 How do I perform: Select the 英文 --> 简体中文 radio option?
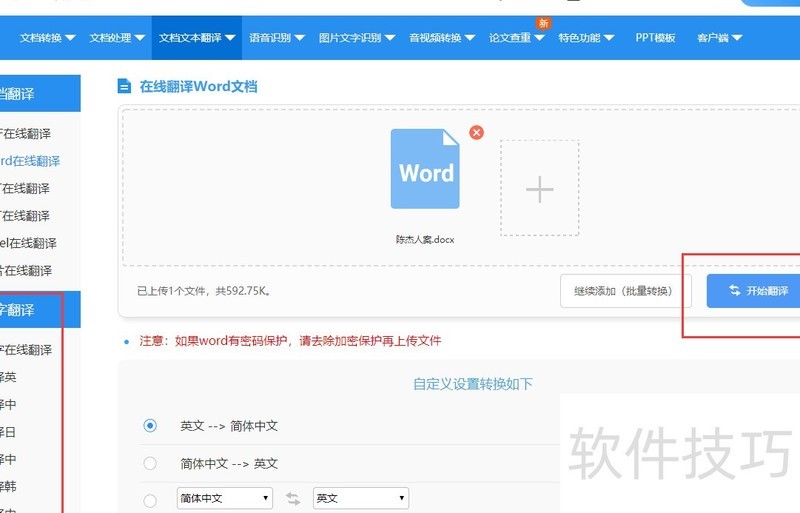tap(150, 426)
